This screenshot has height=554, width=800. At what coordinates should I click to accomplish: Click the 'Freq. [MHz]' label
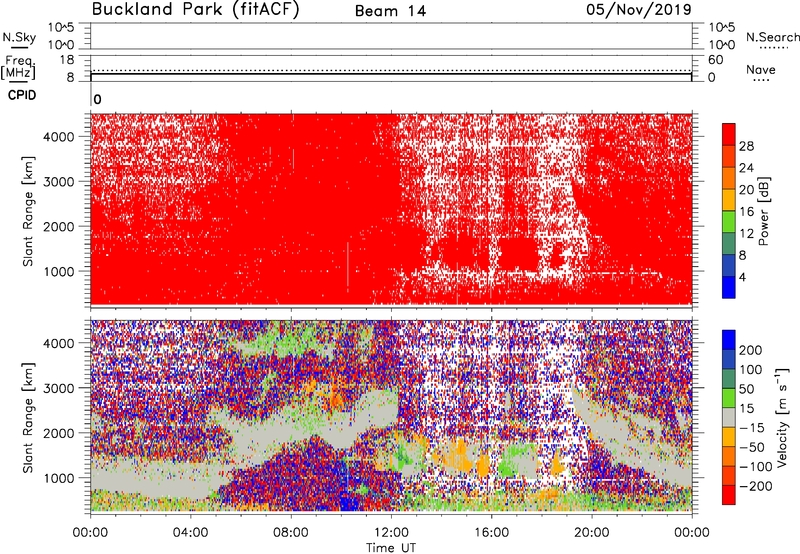pyautogui.click(x=19, y=67)
